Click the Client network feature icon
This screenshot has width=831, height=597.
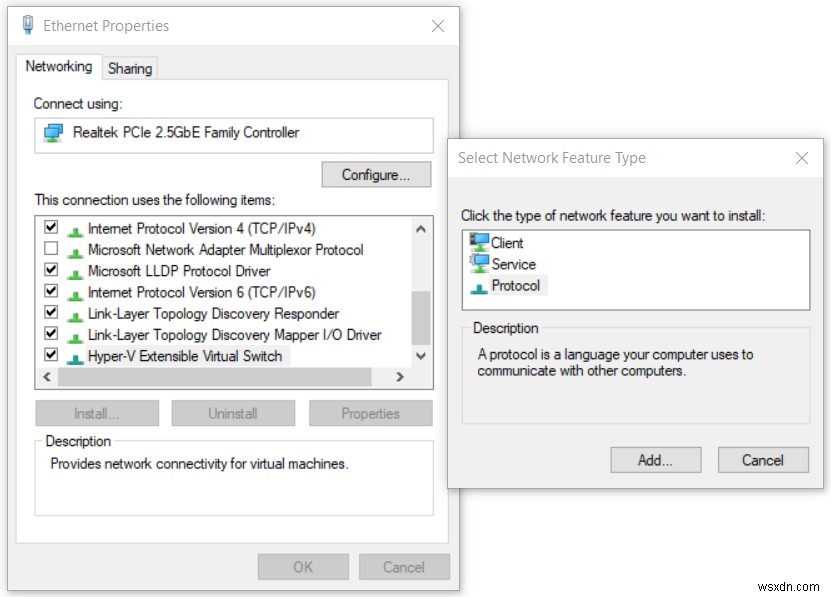coord(479,242)
